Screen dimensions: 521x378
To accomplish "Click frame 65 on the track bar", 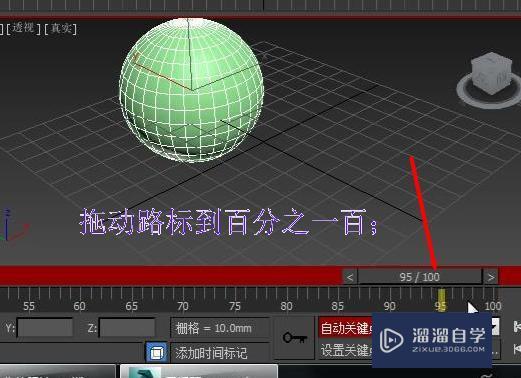I will click(x=131, y=306).
